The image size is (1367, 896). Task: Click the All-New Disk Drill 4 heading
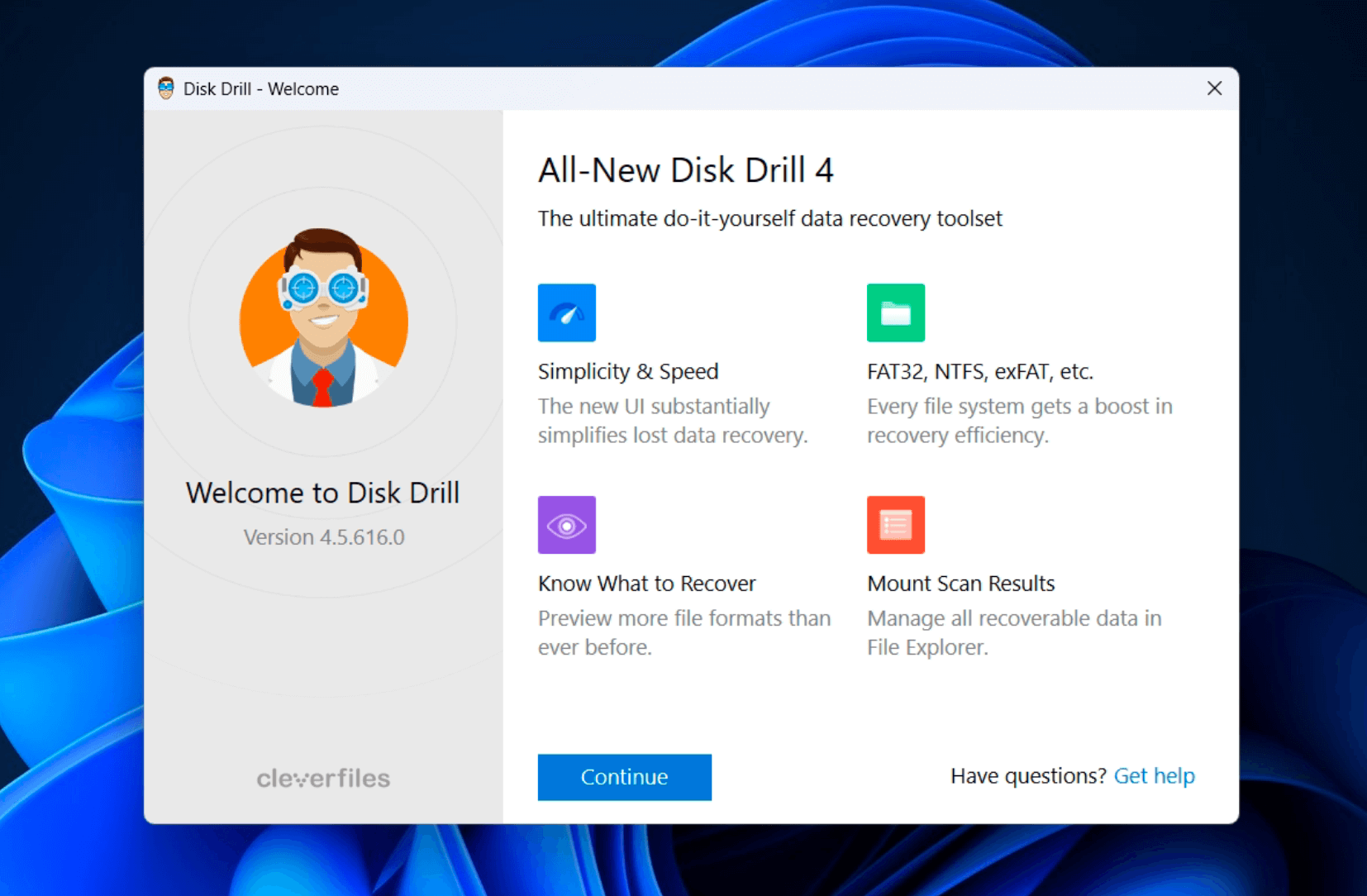686,170
